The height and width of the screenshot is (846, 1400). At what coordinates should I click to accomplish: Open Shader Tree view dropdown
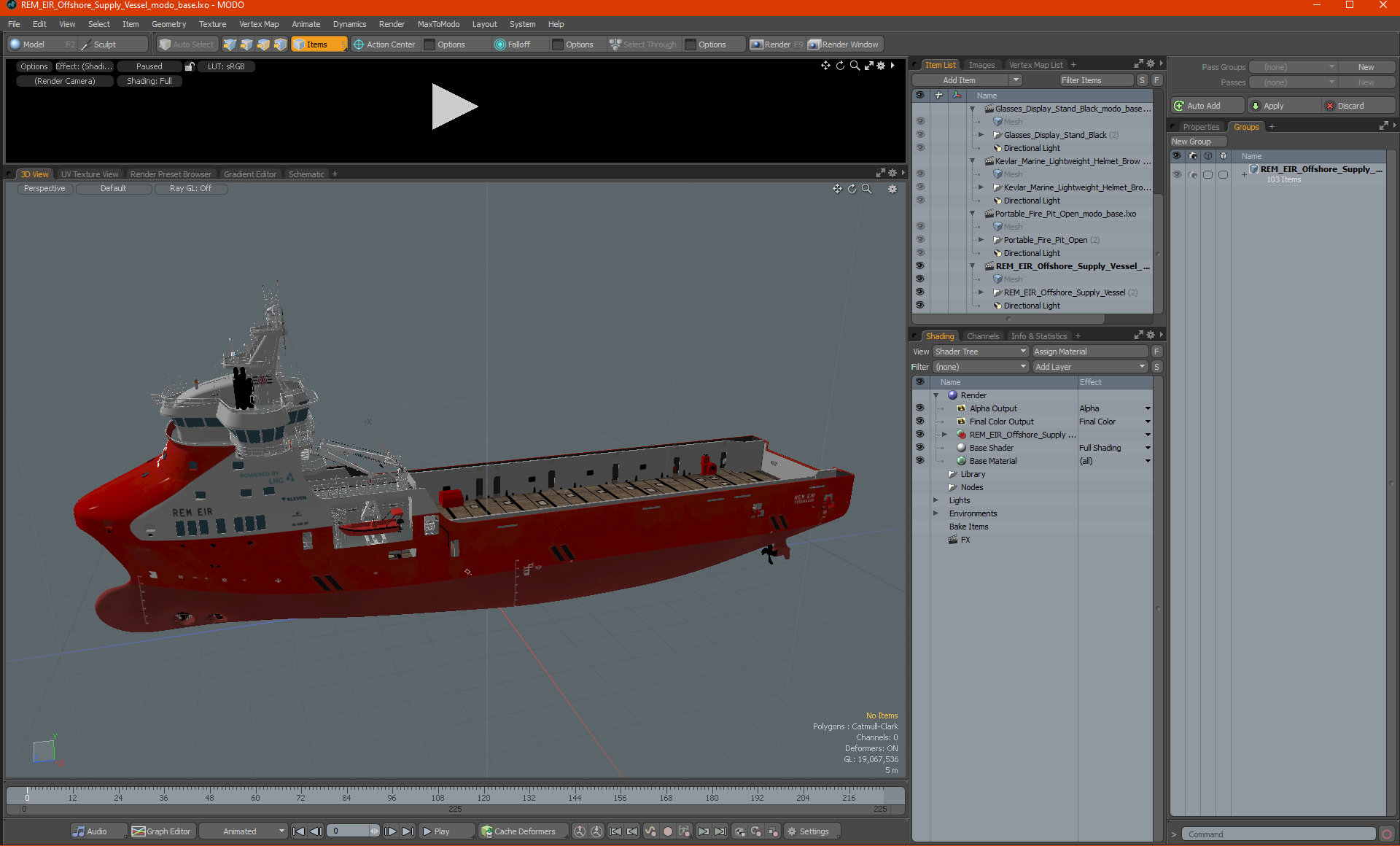coord(980,352)
